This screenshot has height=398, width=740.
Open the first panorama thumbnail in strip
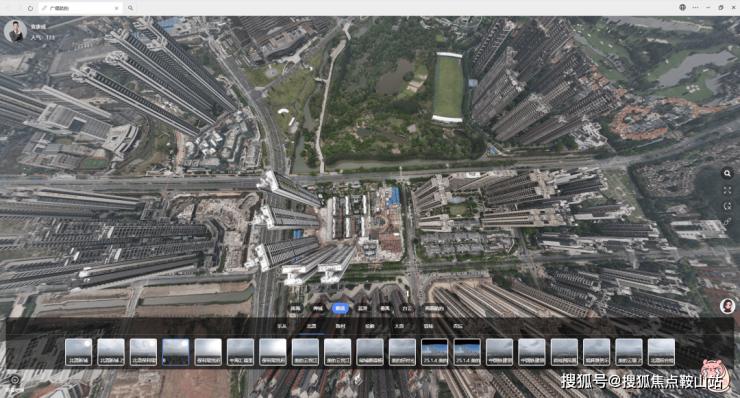tap(78, 352)
